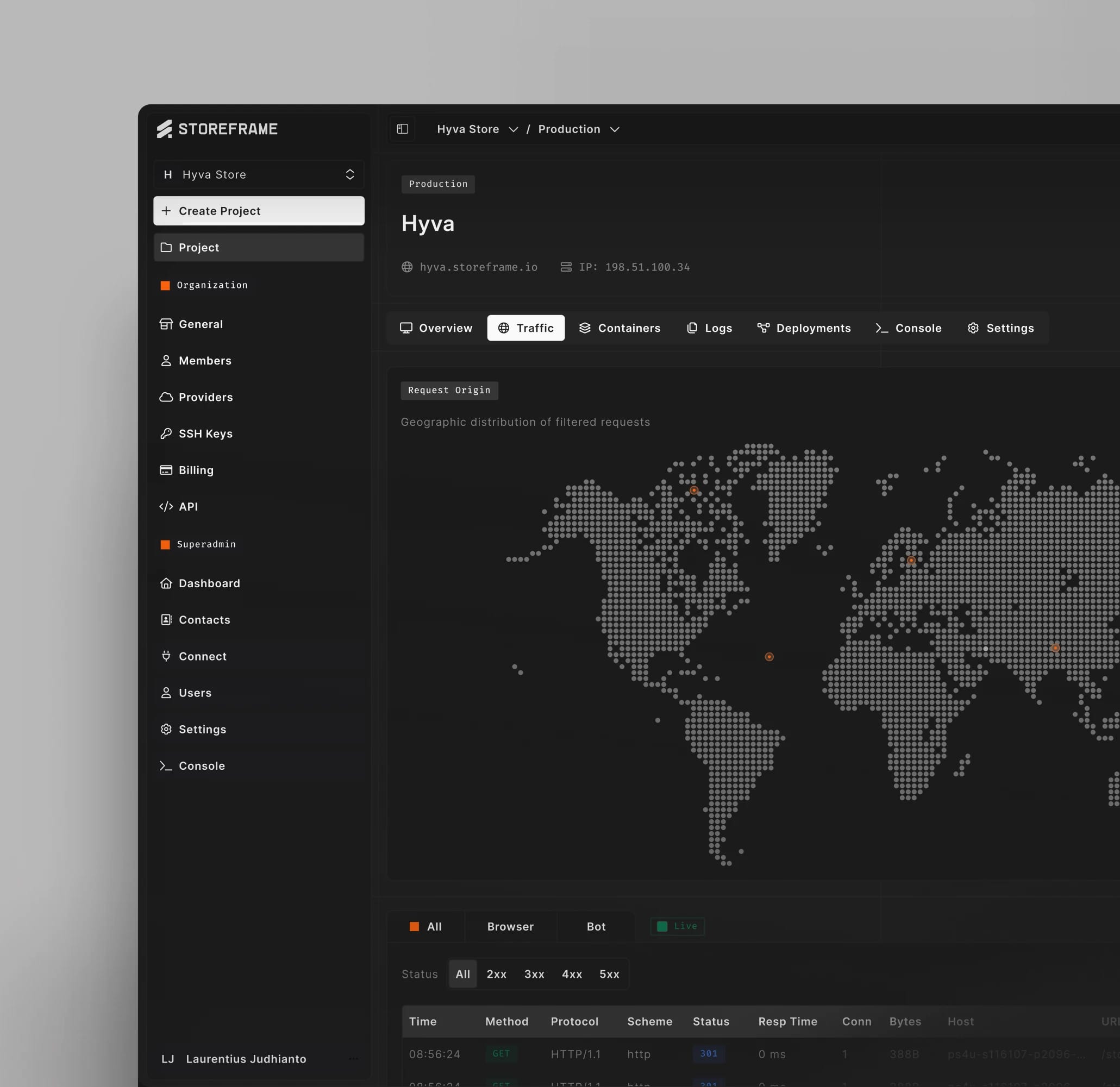The image size is (1120, 1087).
Task: Switch to the Containers tab
Action: pyautogui.click(x=620, y=328)
